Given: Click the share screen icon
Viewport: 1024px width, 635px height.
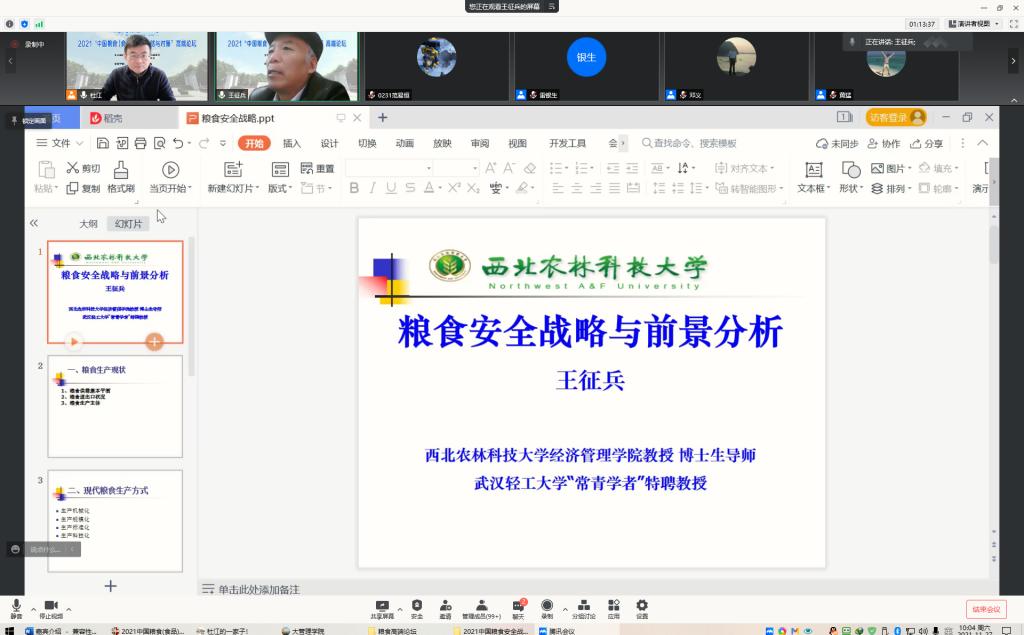Looking at the screenshot, I should pos(381,606).
